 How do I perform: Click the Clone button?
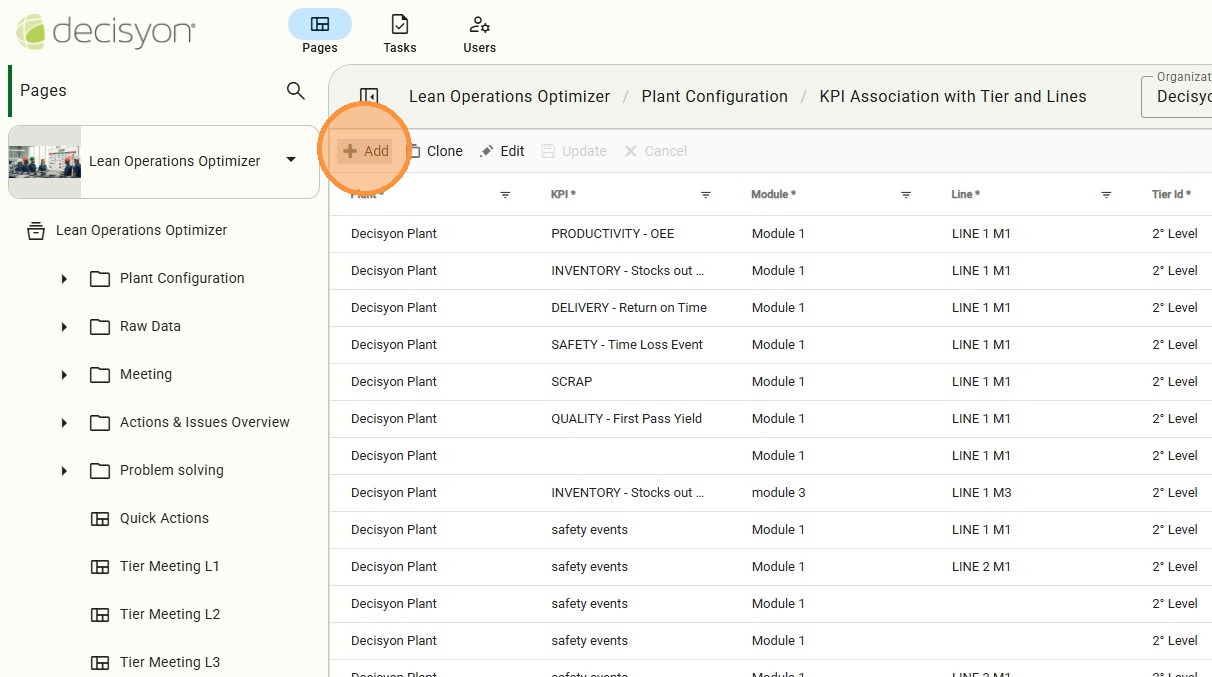[435, 151]
